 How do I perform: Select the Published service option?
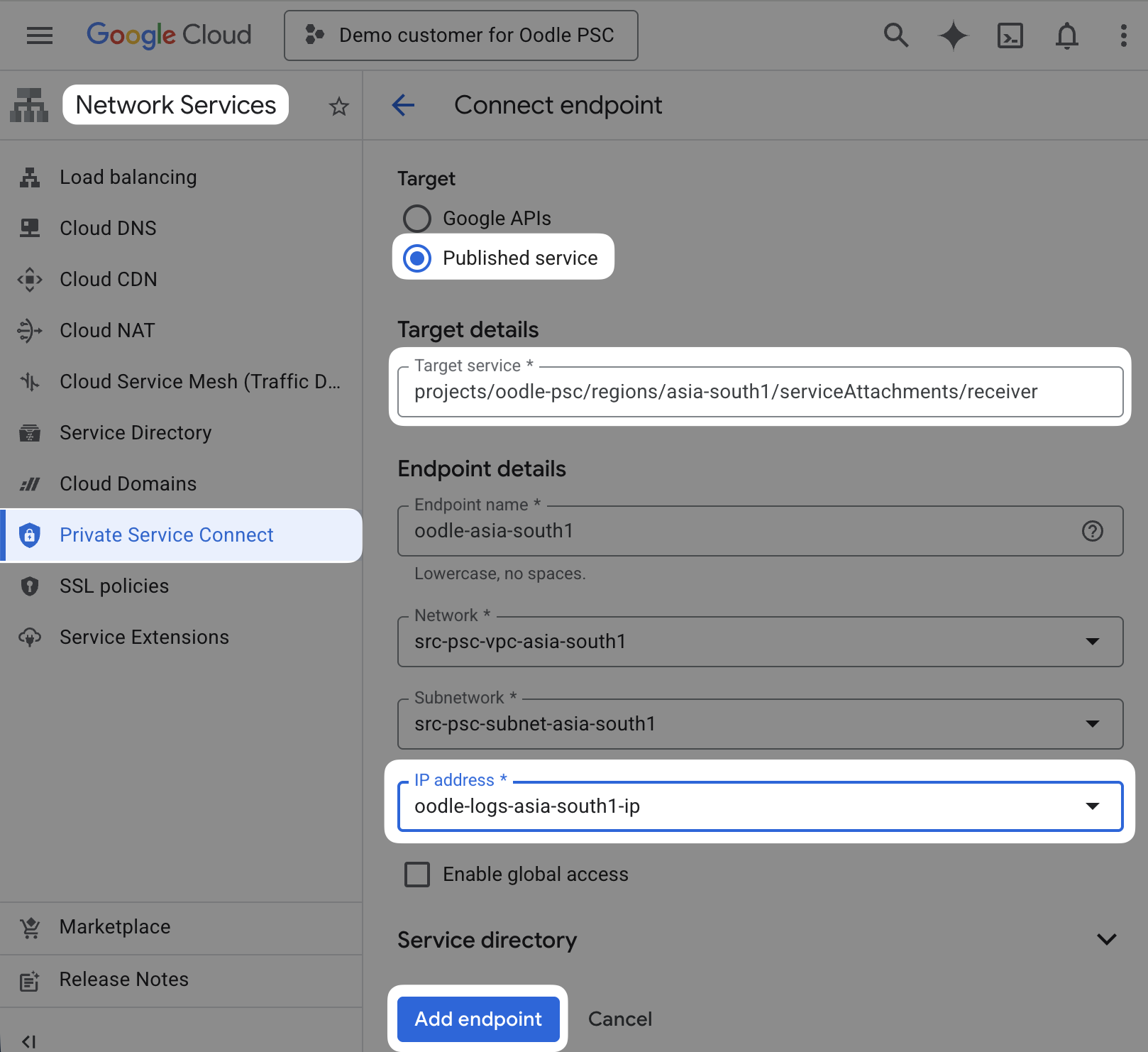[x=417, y=258]
